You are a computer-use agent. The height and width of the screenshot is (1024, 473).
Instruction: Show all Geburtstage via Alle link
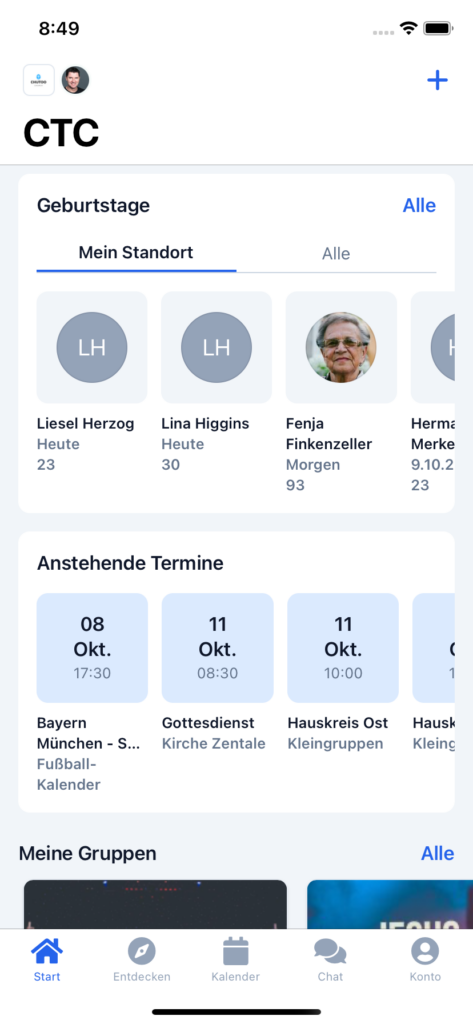click(419, 205)
